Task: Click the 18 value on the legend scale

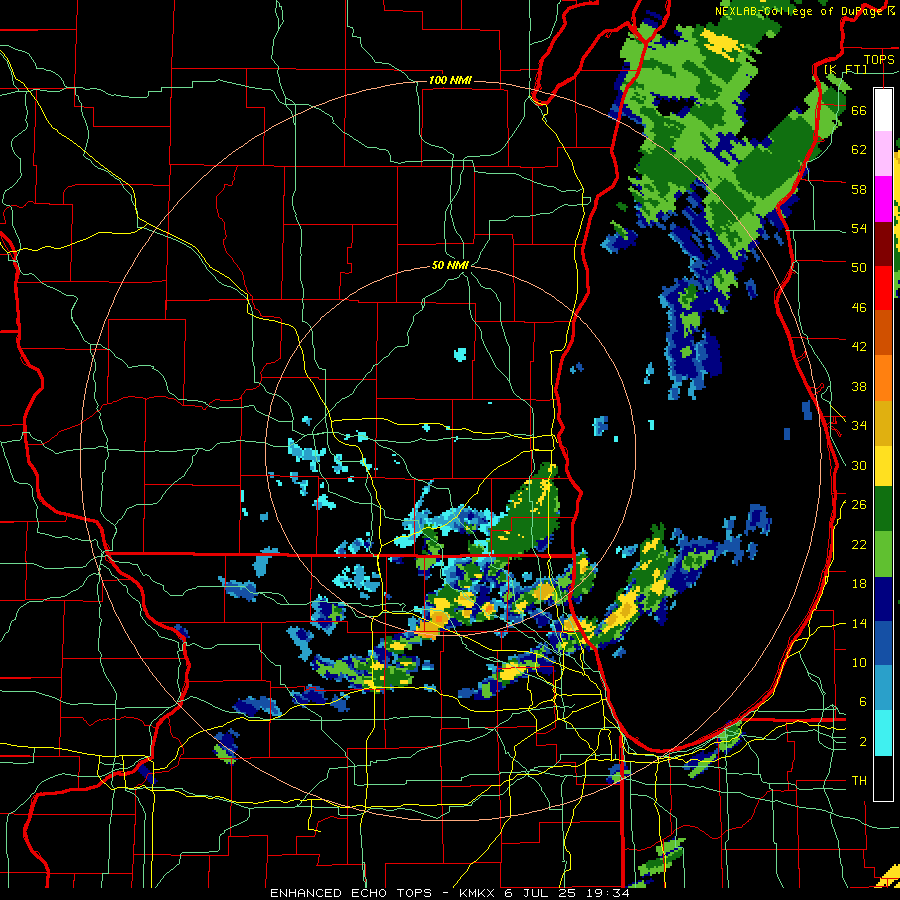Action: point(859,584)
